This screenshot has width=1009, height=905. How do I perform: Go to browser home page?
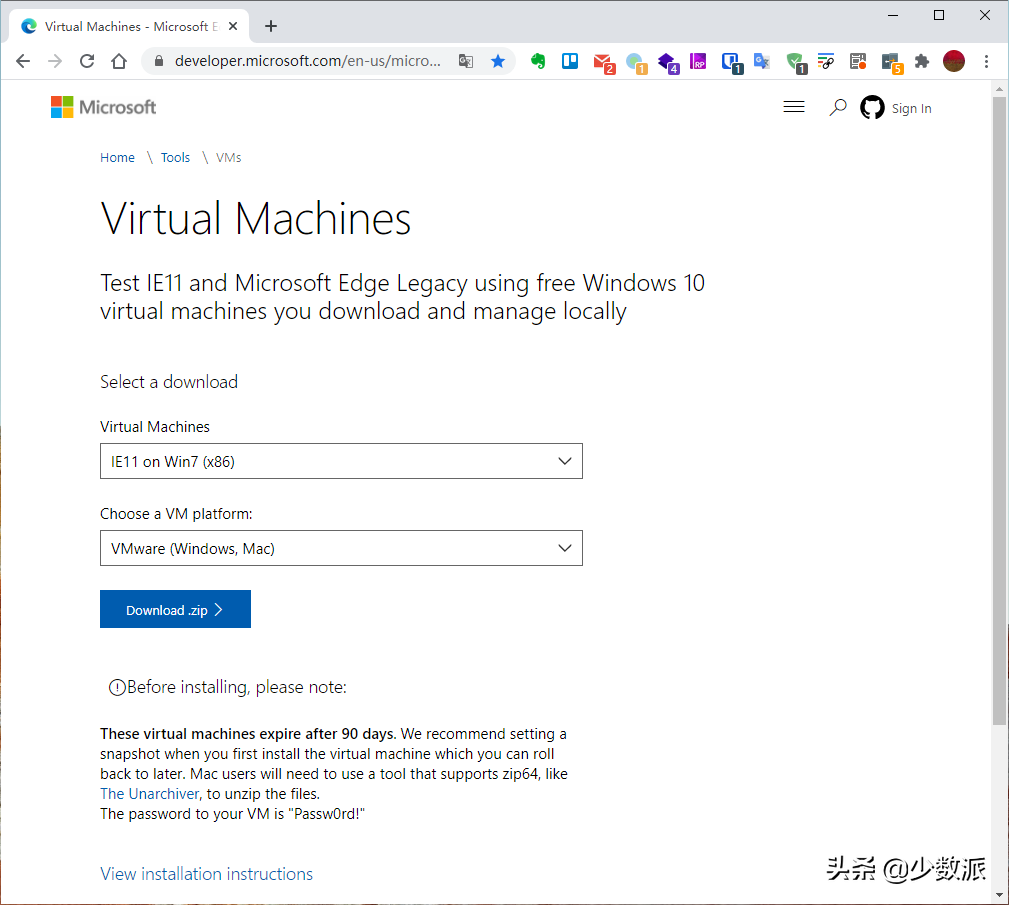tap(119, 61)
